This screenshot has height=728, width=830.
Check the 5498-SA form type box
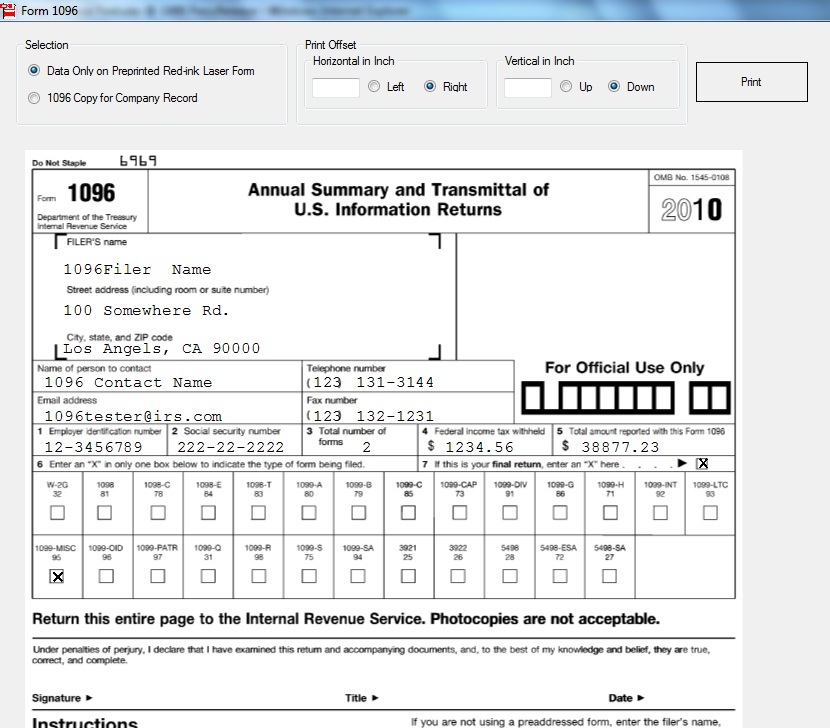610,576
